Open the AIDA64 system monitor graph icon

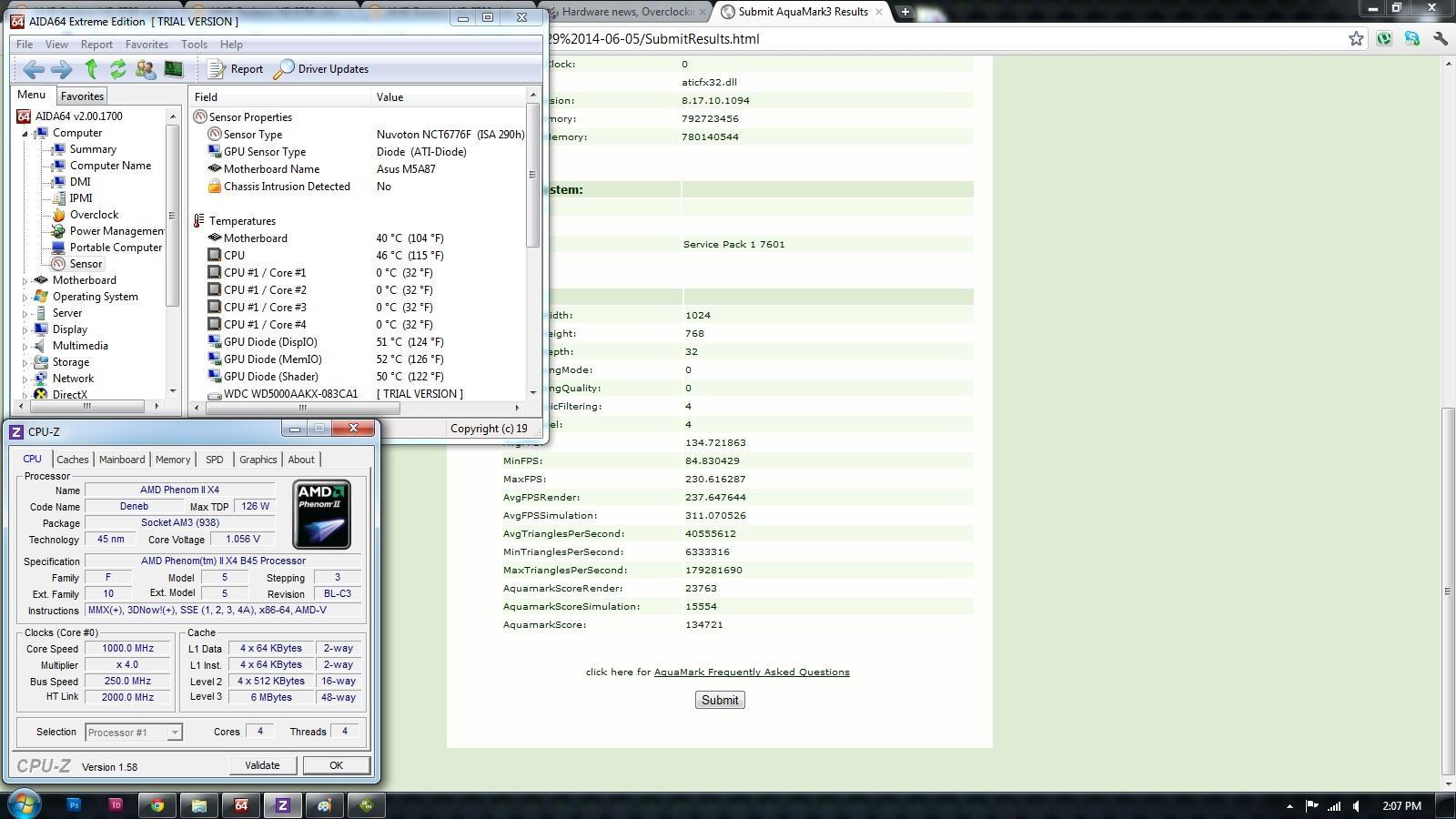click(174, 69)
